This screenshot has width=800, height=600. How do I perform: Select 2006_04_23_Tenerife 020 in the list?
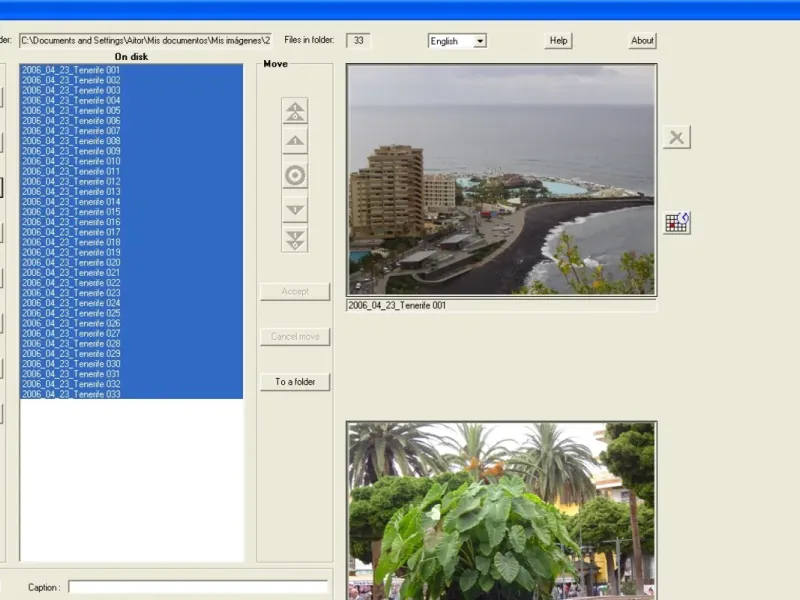(131, 263)
